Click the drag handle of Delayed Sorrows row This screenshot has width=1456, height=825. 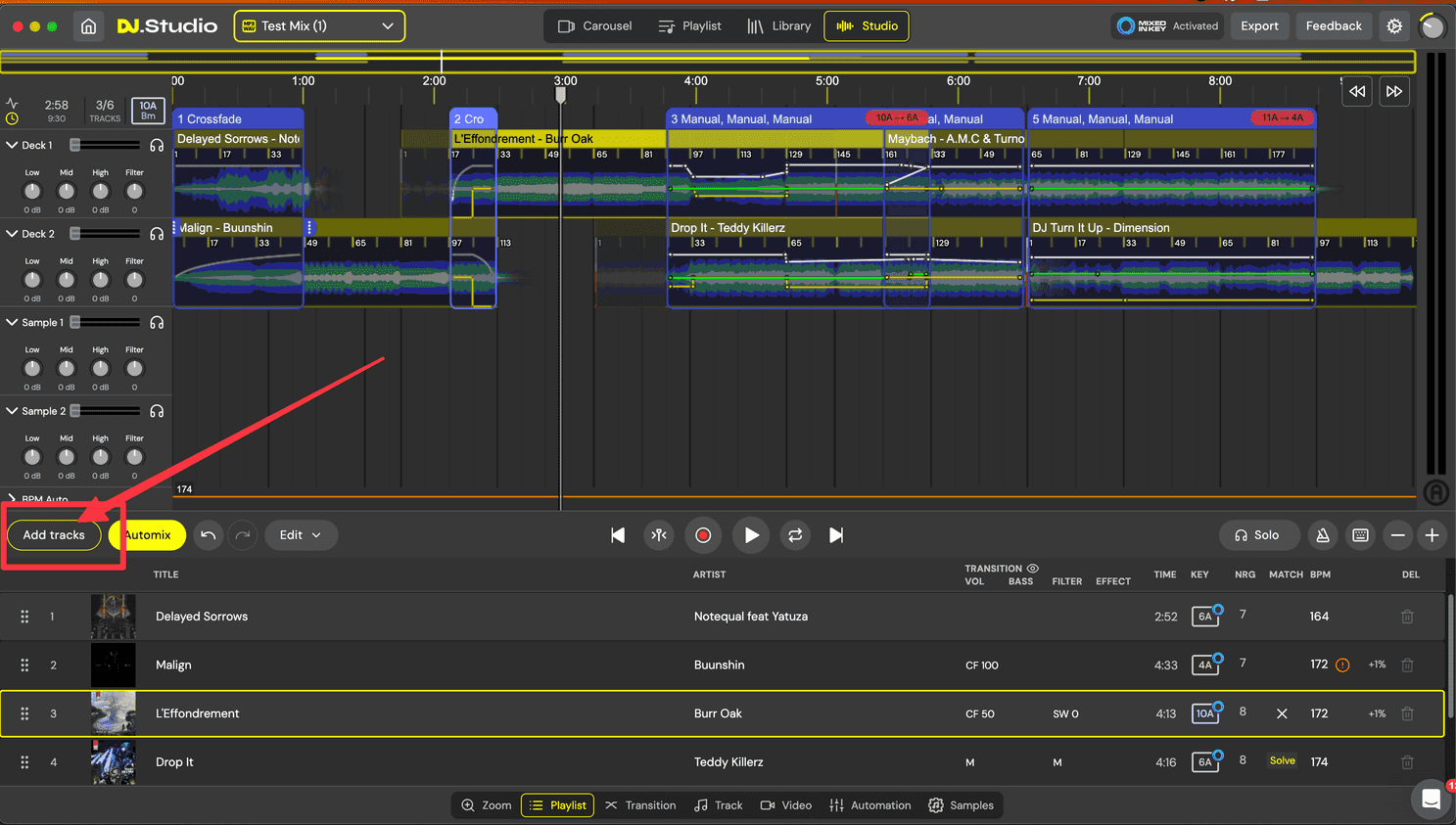click(24, 617)
